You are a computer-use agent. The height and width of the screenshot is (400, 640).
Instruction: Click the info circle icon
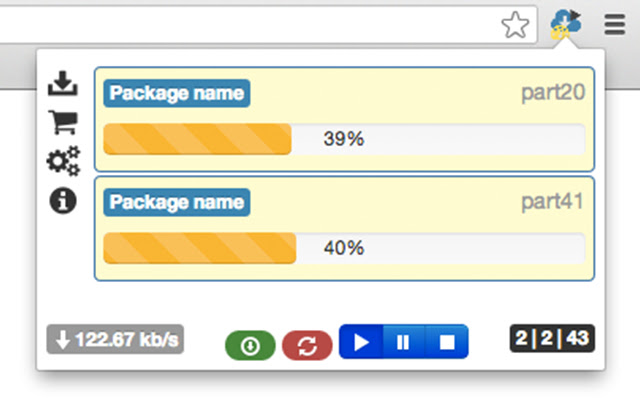(63, 201)
